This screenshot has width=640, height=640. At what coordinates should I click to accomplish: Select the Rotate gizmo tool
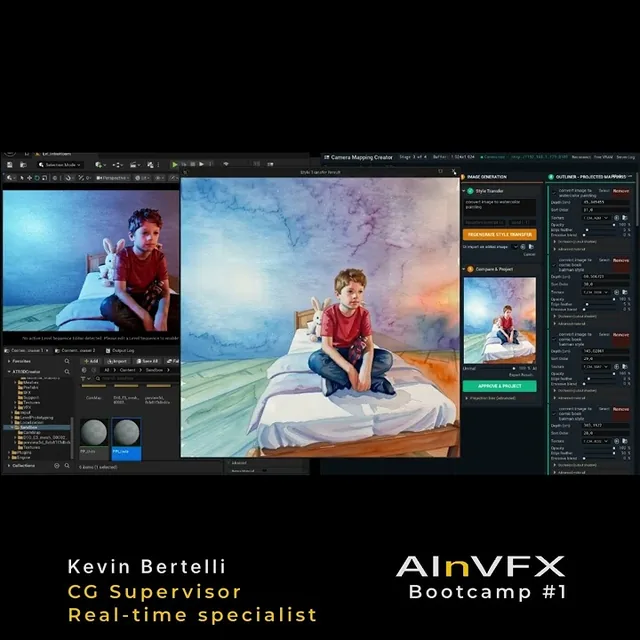pos(37,178)
